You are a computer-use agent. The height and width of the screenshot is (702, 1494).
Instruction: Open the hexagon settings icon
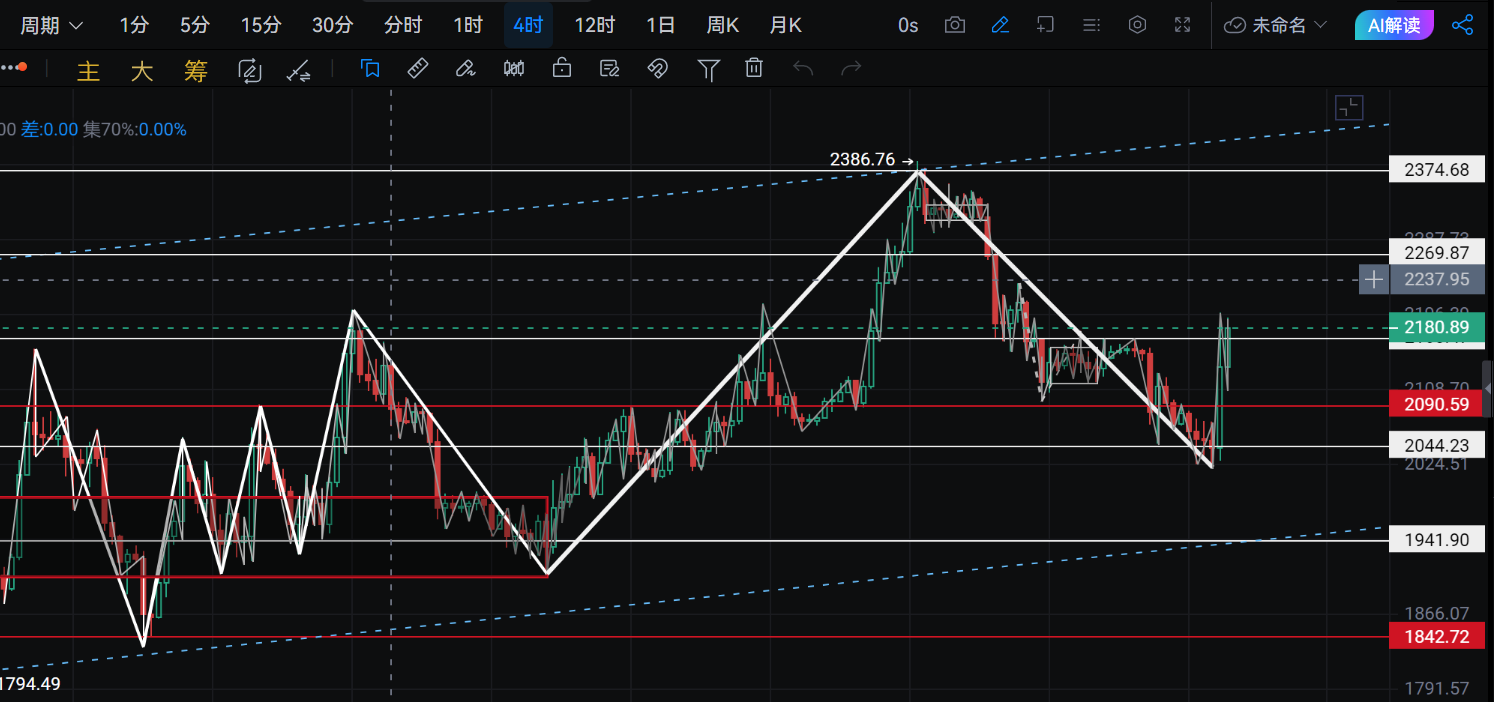tap(1137, 25)
